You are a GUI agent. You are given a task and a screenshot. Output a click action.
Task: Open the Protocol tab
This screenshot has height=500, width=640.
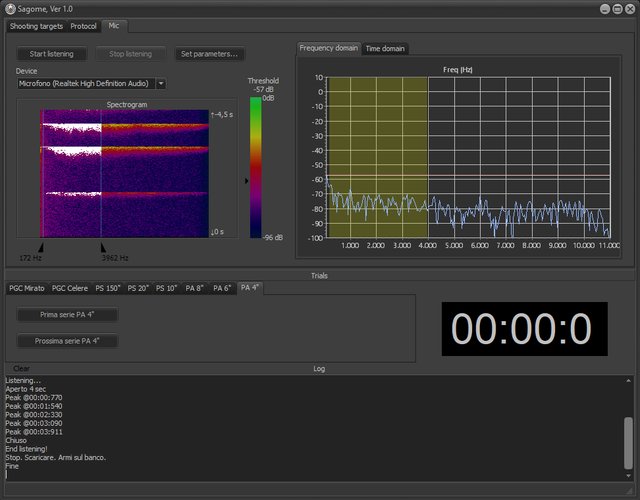[x=83, y=26]
